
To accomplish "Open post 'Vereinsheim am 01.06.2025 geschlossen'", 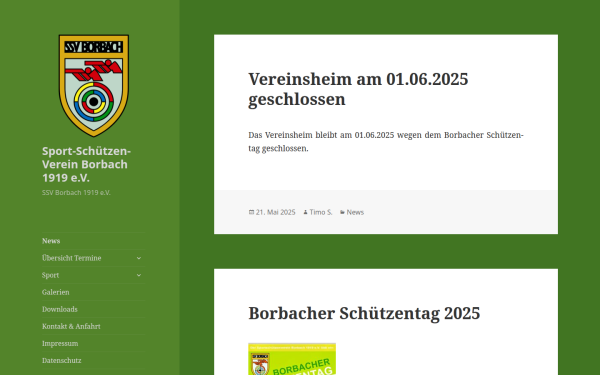I will point(358,89).
